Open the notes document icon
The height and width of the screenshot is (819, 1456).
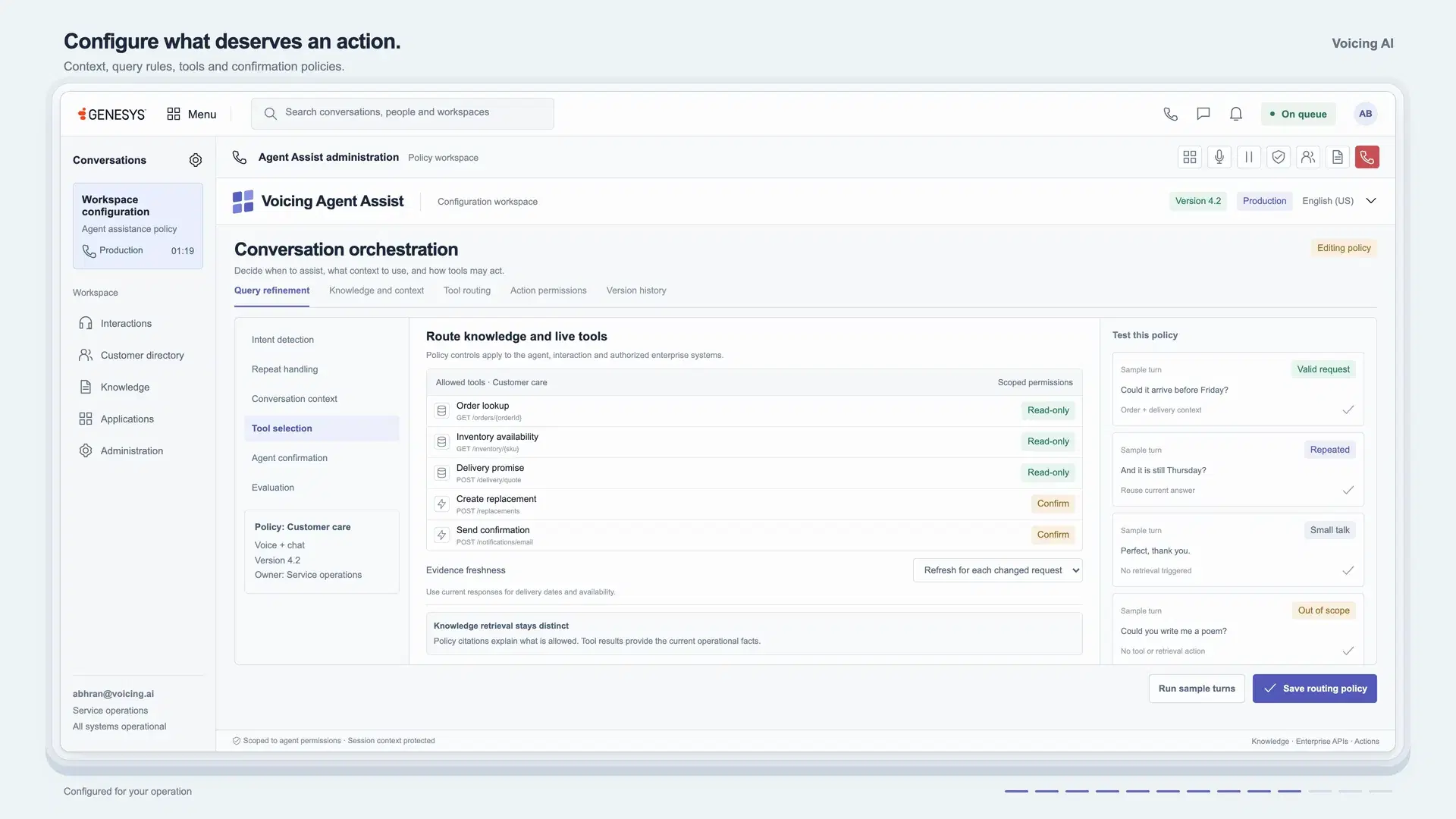(1338, 157)
